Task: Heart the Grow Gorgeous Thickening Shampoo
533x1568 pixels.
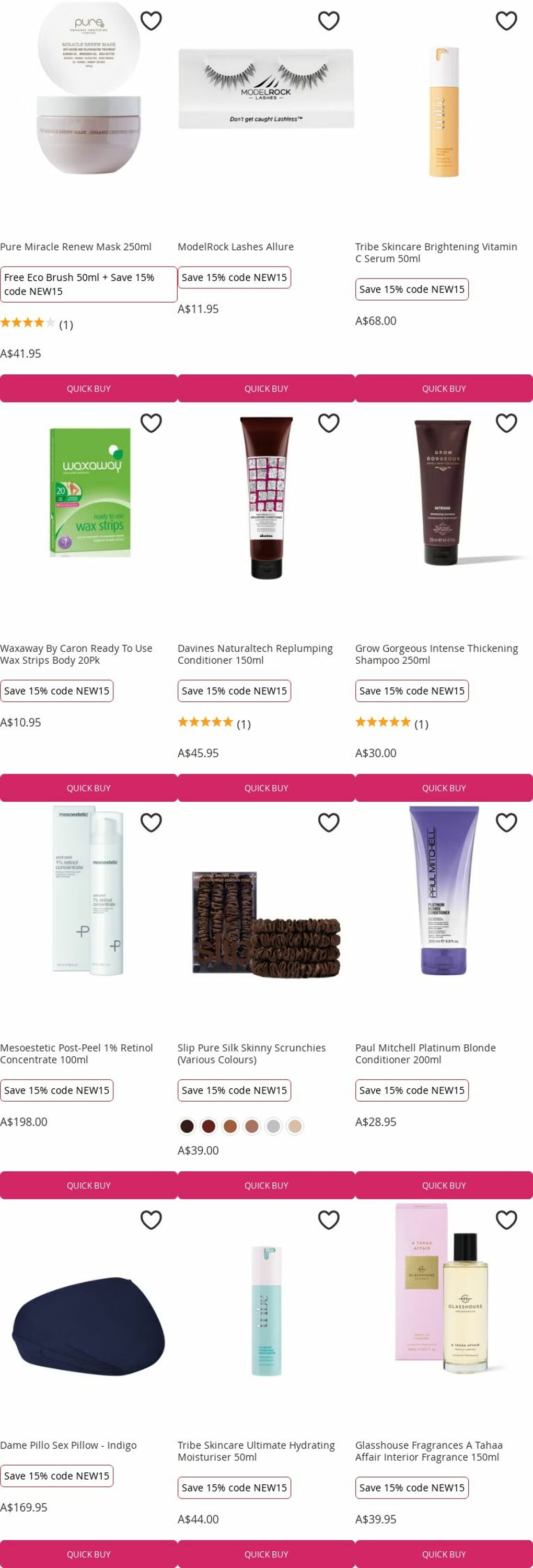Action: pyautogui.click(x=506, y=423)
